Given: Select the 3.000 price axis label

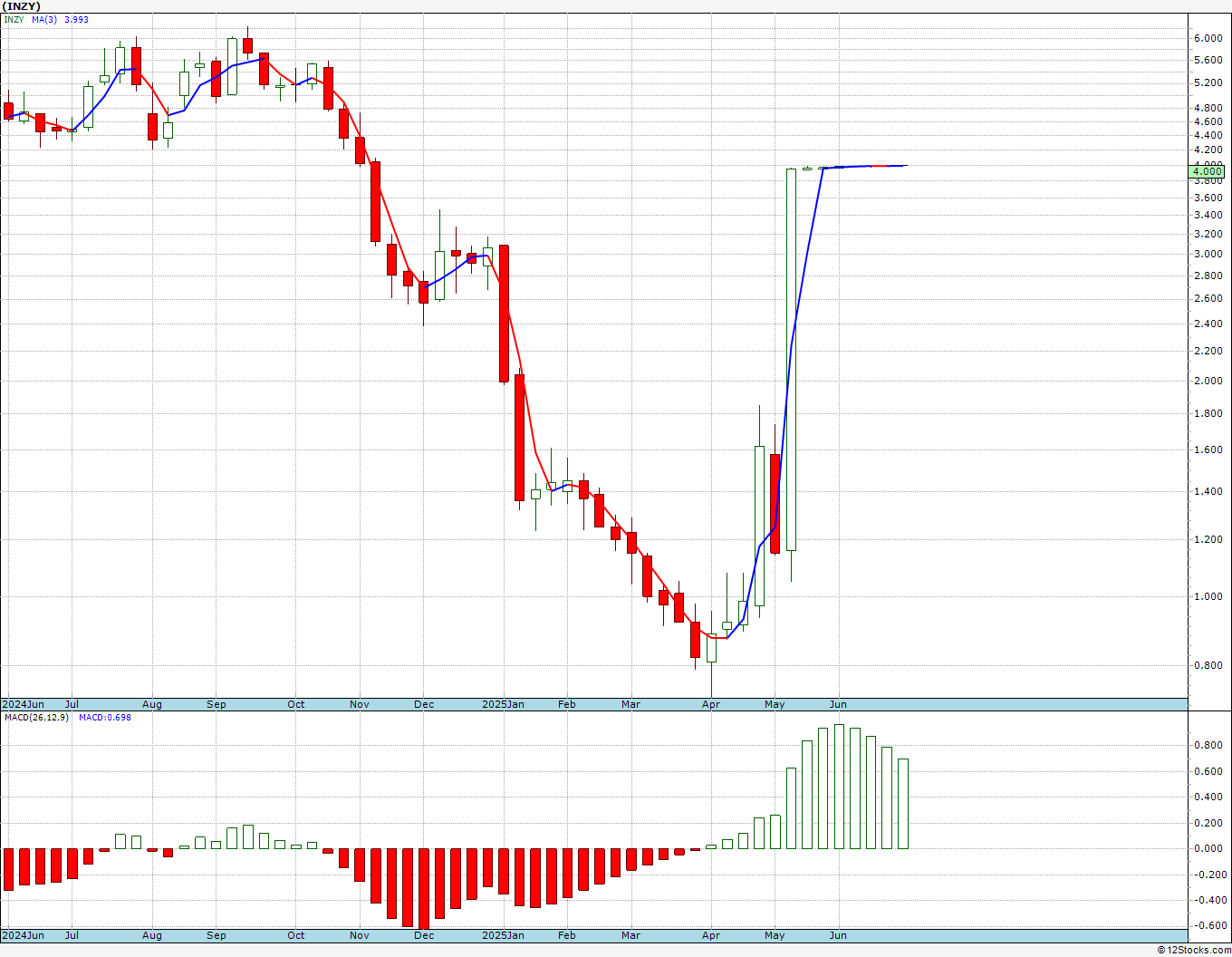Looking at the screenshot, I should coord(1208,254).
